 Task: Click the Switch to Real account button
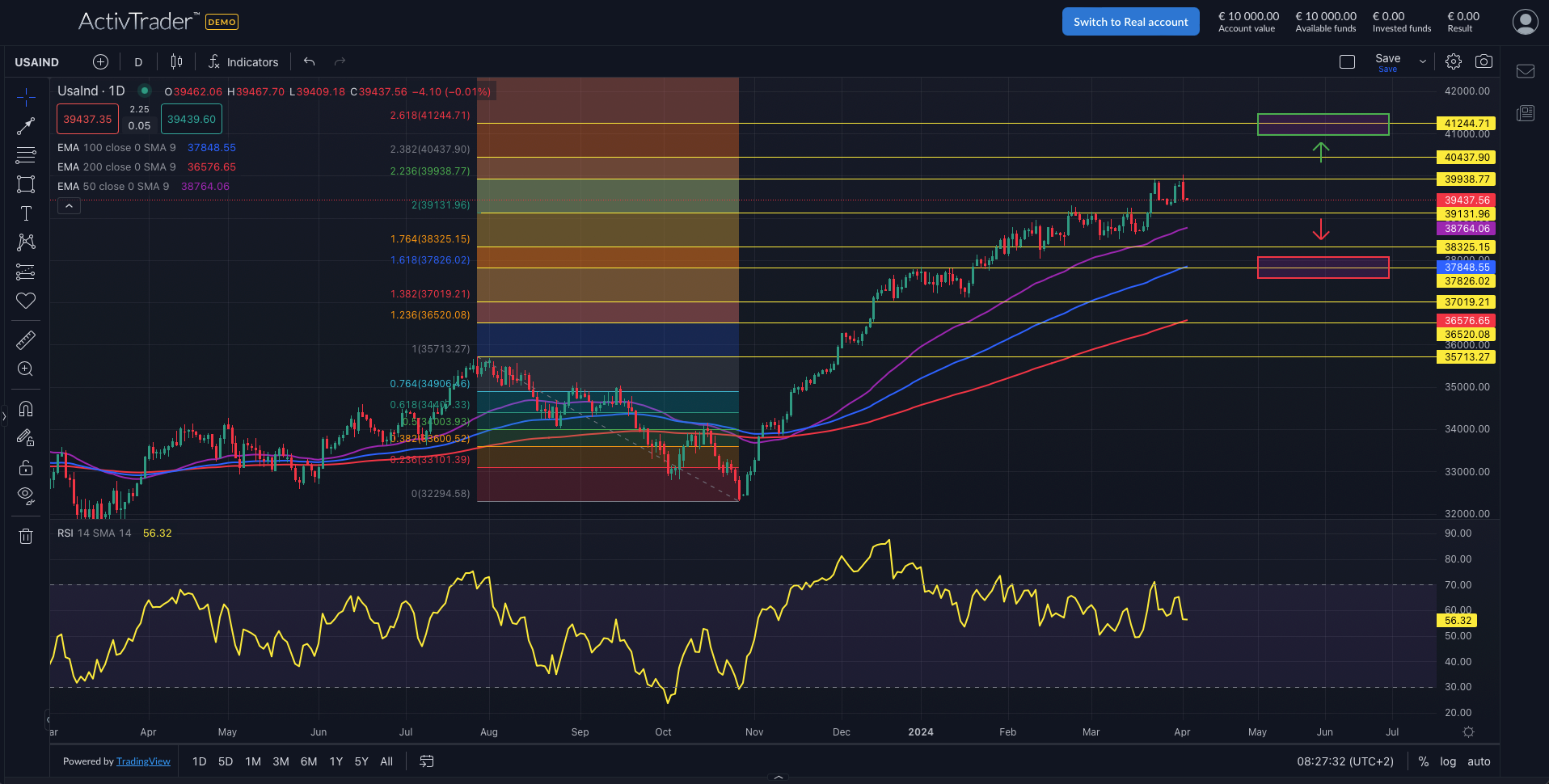[x=1130, y=21]
